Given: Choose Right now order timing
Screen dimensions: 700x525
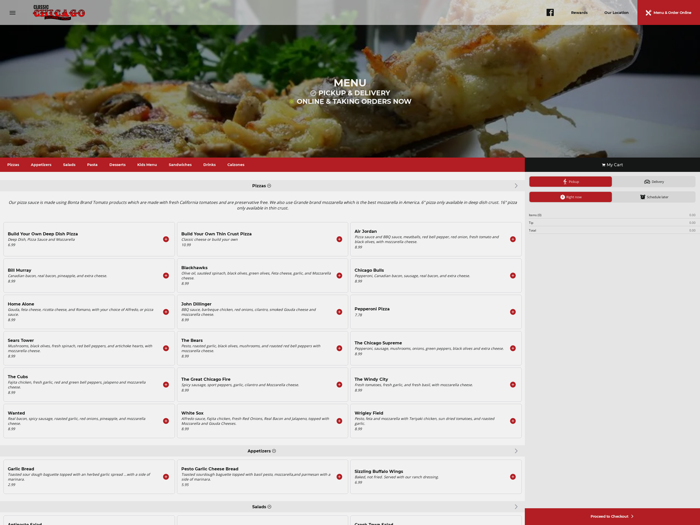Looking at the screenshot, I should 570,197.
